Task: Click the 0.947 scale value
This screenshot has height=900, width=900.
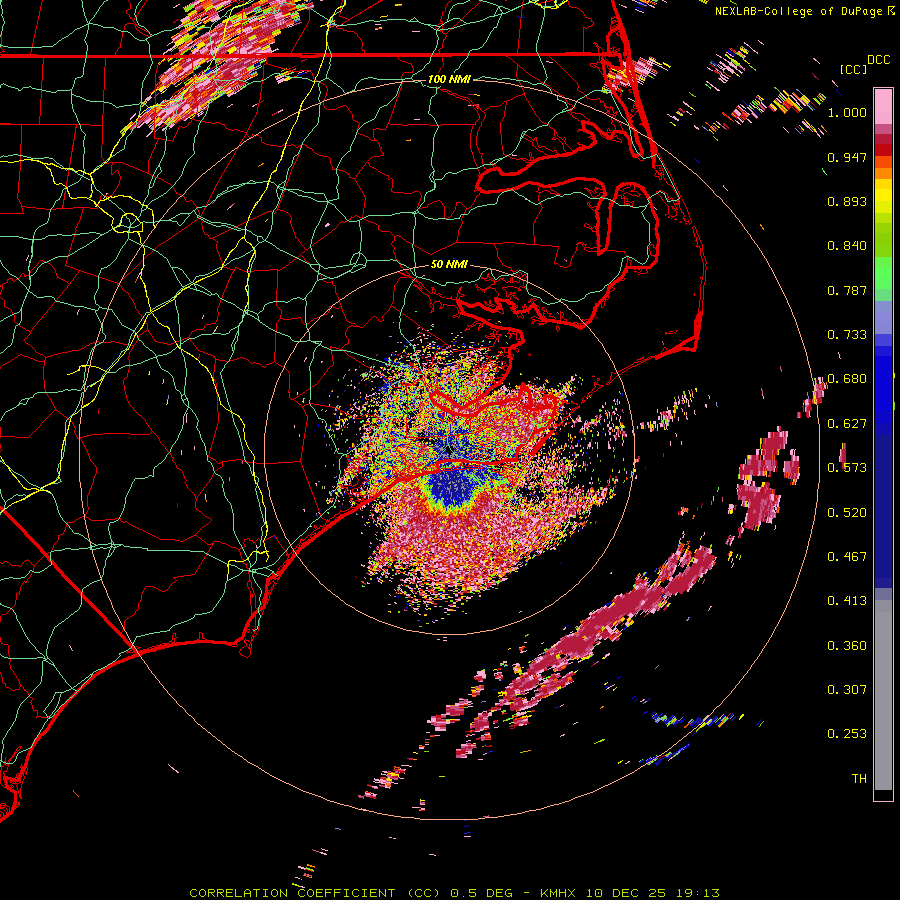Action: [x=847, y=157]
